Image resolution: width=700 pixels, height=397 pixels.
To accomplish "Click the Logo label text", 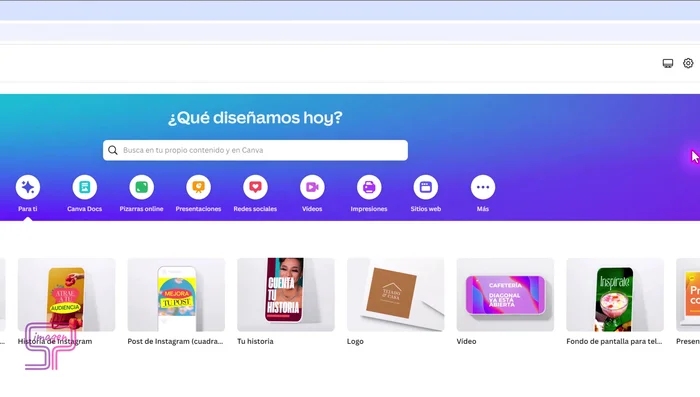I will [355, 341].
